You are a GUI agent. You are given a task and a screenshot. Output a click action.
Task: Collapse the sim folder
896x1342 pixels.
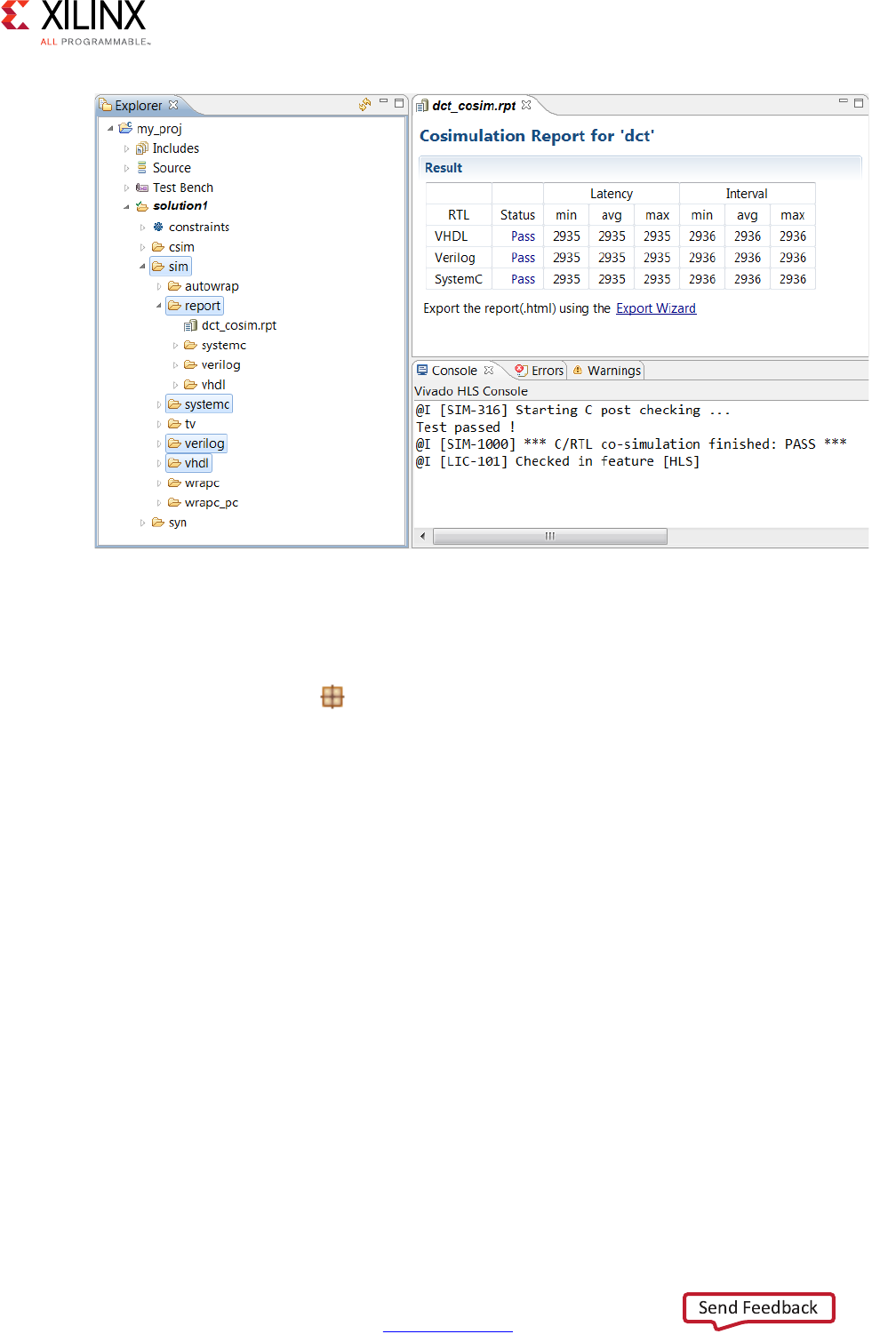coord(142,267)
